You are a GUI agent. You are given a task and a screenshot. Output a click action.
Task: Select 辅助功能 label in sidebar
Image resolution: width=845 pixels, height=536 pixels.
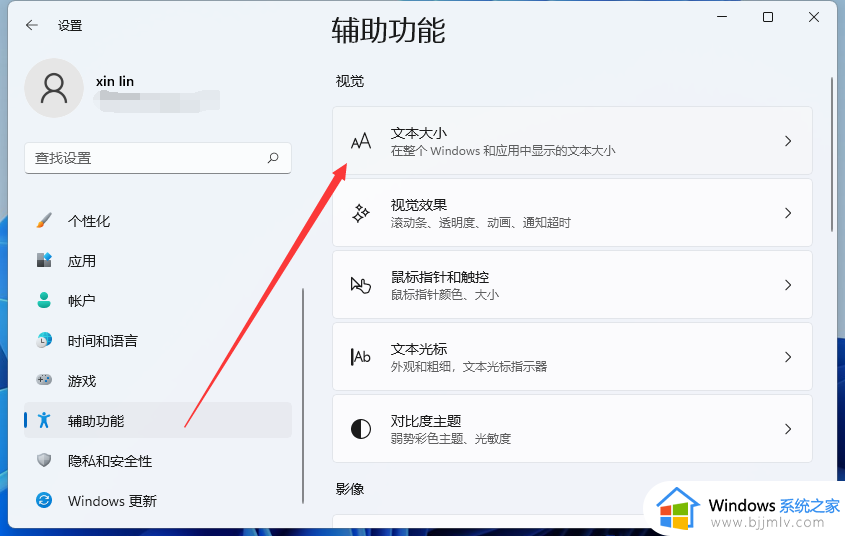(x=96, y=421)
